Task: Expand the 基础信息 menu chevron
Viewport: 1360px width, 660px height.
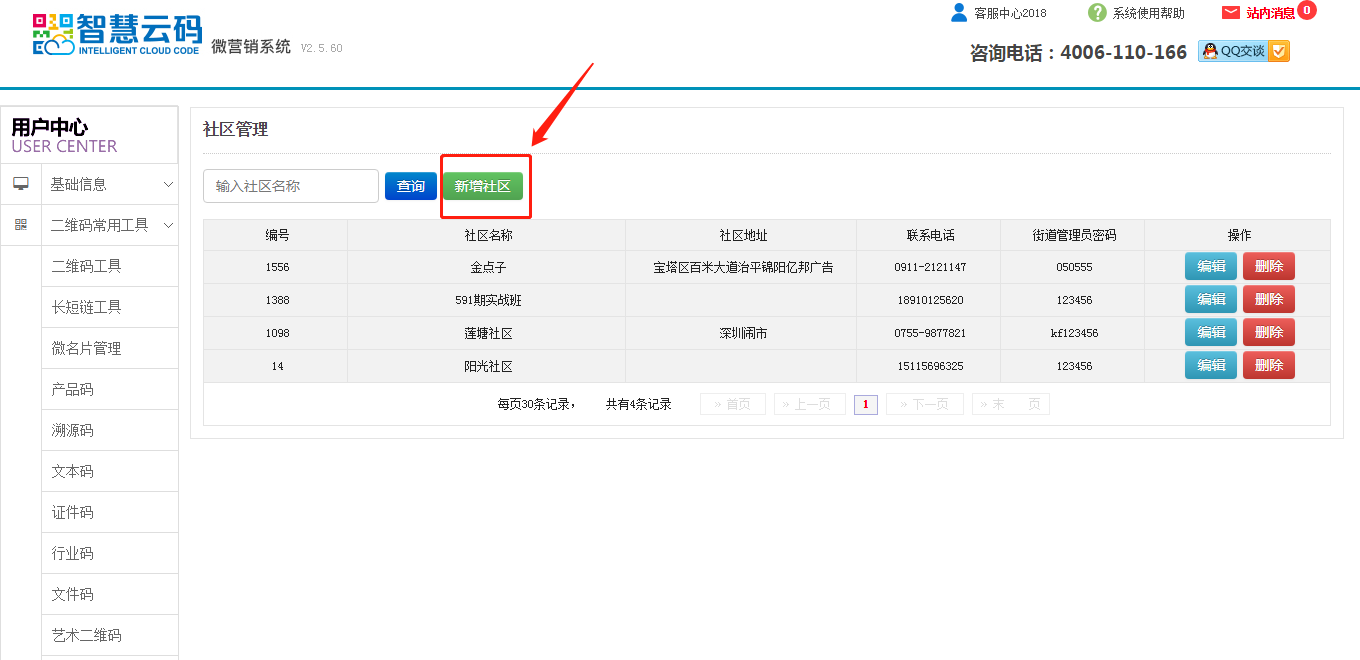Action: pos(168,184)
